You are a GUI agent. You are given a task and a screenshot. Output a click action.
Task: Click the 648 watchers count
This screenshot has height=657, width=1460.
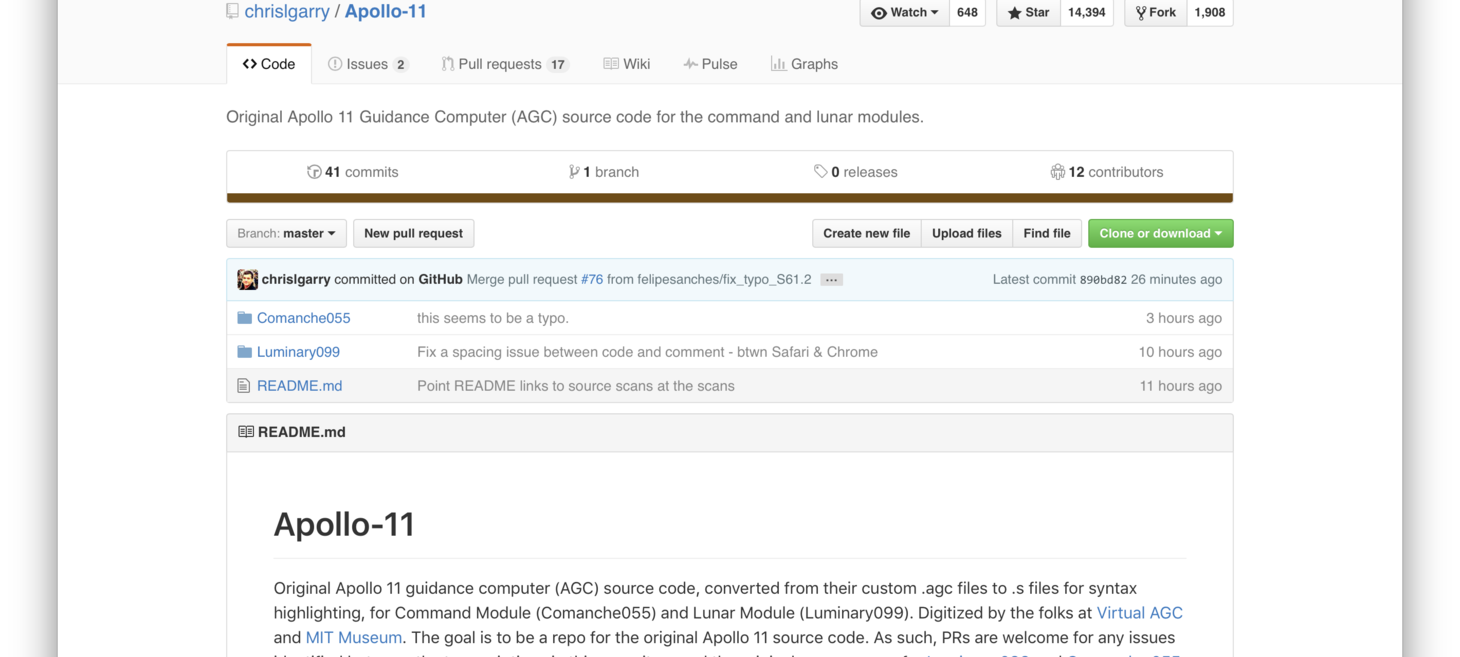(967, 13)
